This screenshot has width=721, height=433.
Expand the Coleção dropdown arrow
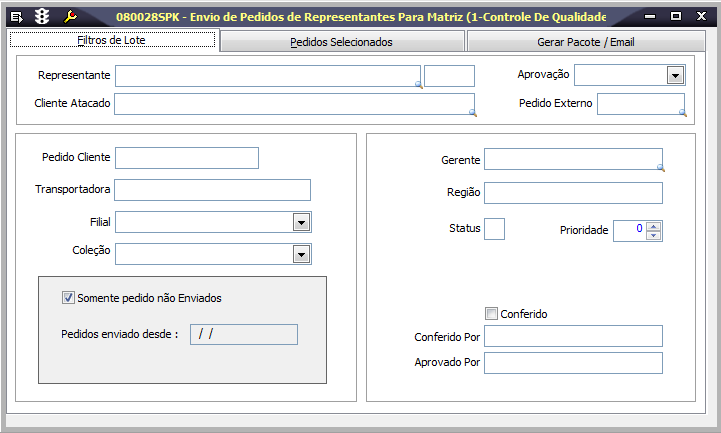(301, 254)
